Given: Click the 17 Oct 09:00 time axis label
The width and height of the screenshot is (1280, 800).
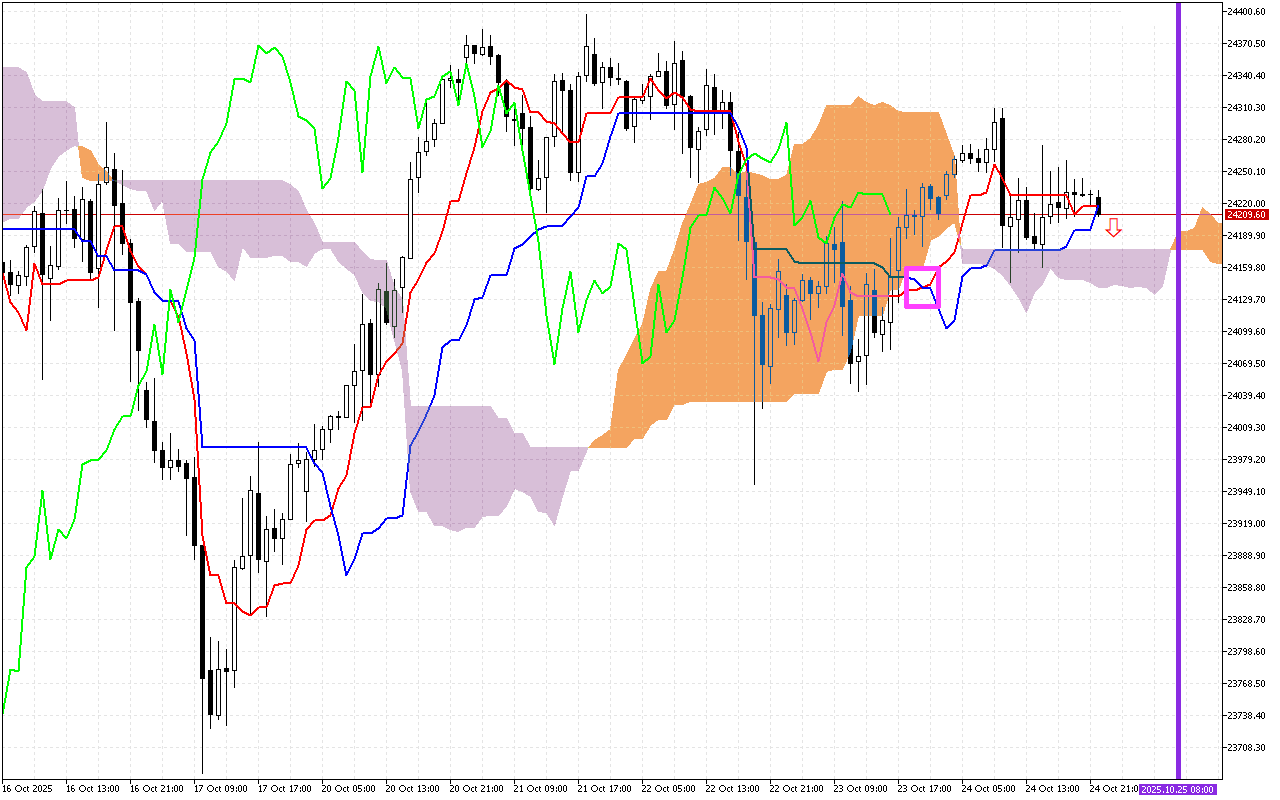Looking at the screenshot, I should pyautogui.click(x=223, y=789).
